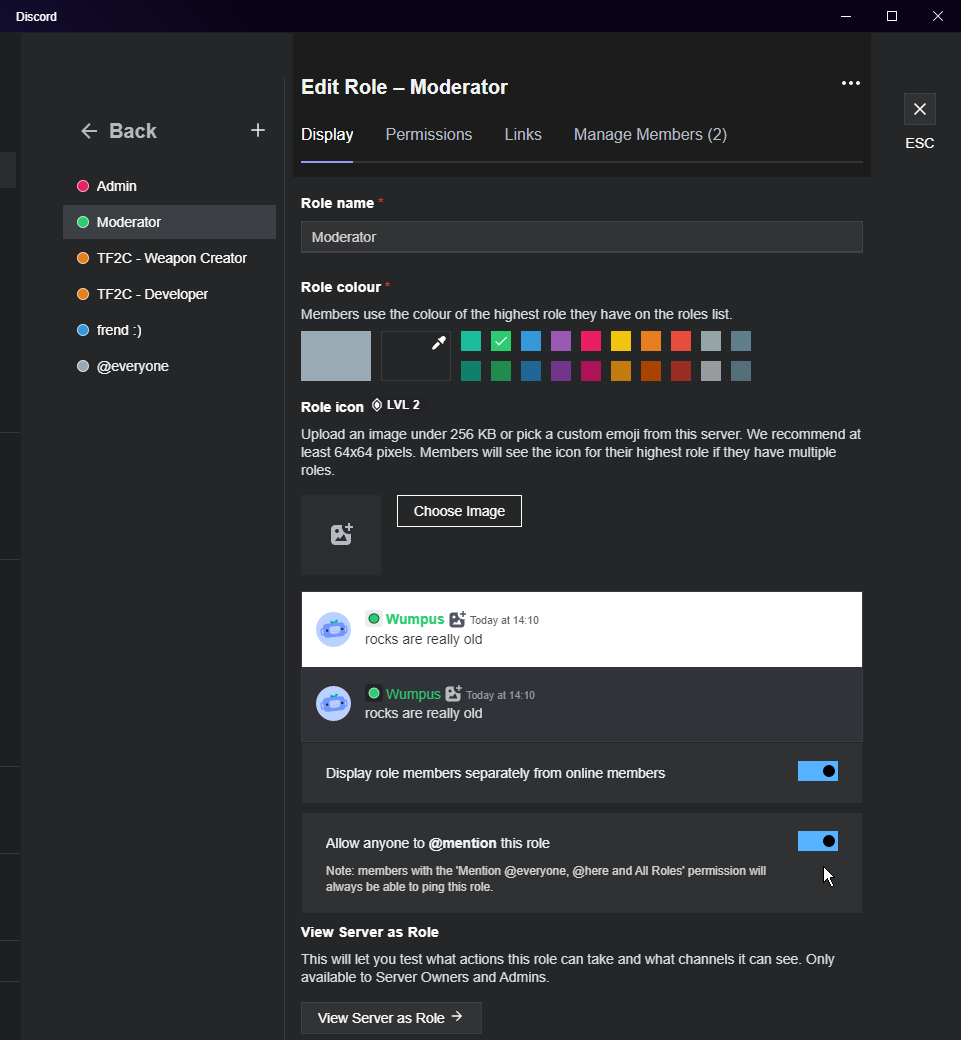Click the Wumpus avatar in the light preview
The image size is (961, 1040).
(334, 629)
